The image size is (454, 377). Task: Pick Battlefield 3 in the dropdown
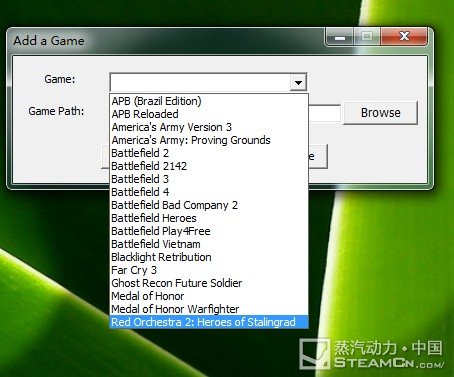pyautogui.click(x=209, y=179)
